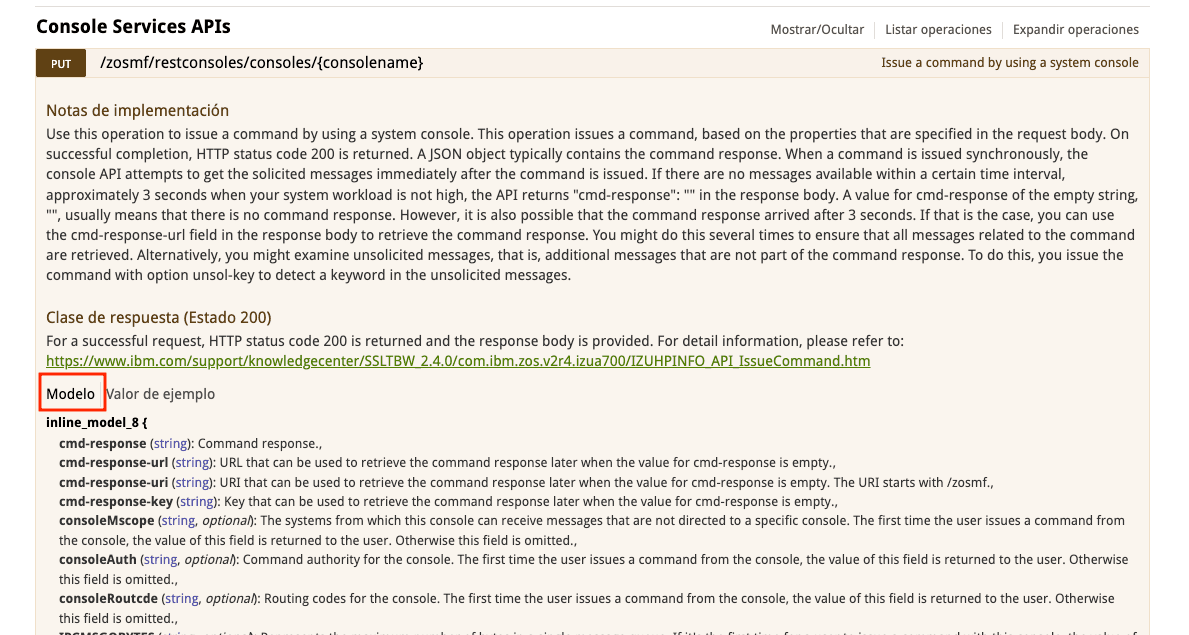Open Listar operaciones for Console Services
Image resolution: width=1189 pixels, height=635 pixels.
point(938,30)
